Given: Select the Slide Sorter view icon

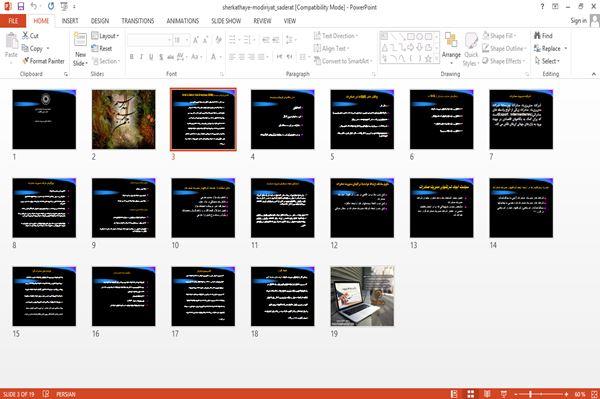Looking at the screenshot, I should [x=471, y=394].
